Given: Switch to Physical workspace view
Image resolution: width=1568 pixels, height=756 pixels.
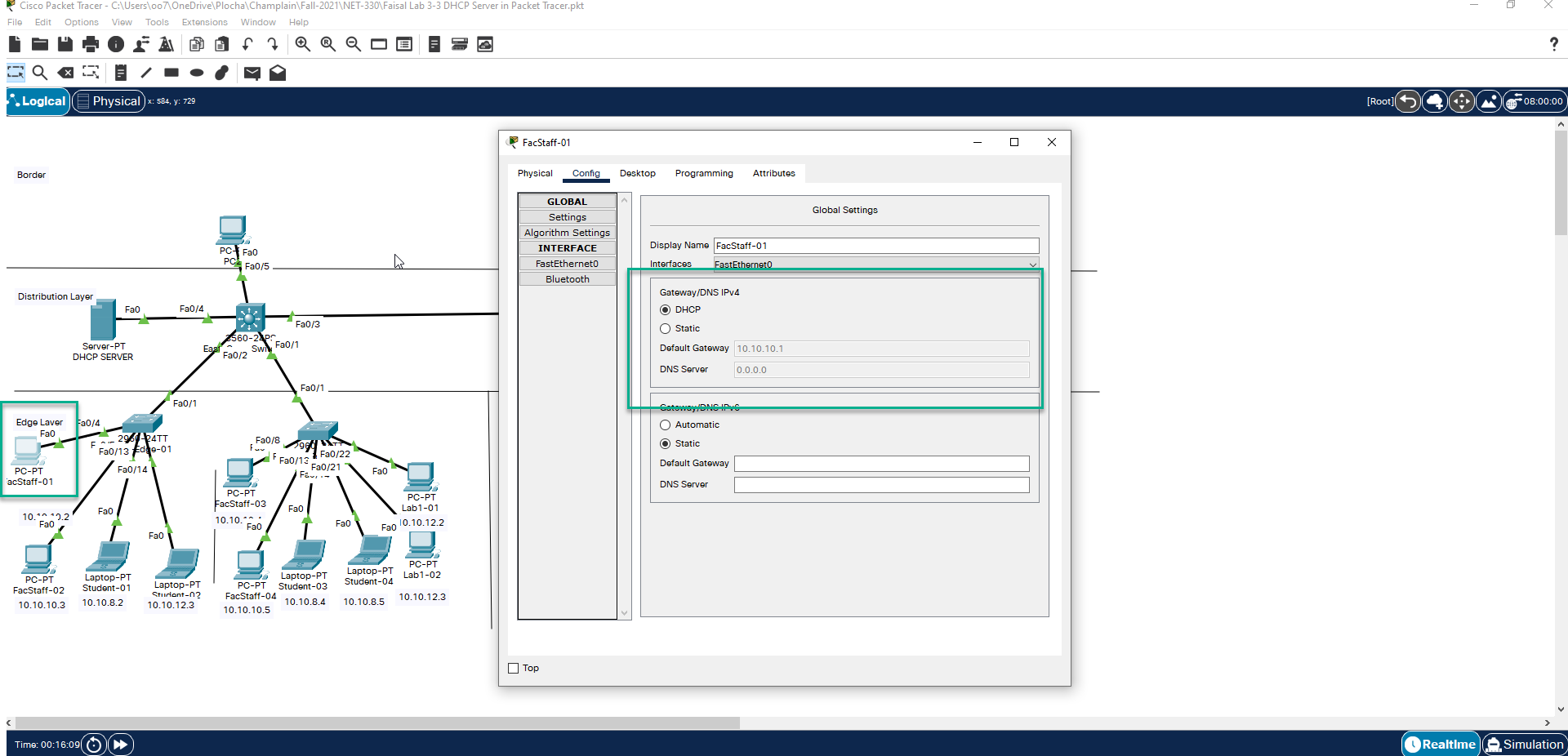Looking at the screenshot, I should coord(109,101).
